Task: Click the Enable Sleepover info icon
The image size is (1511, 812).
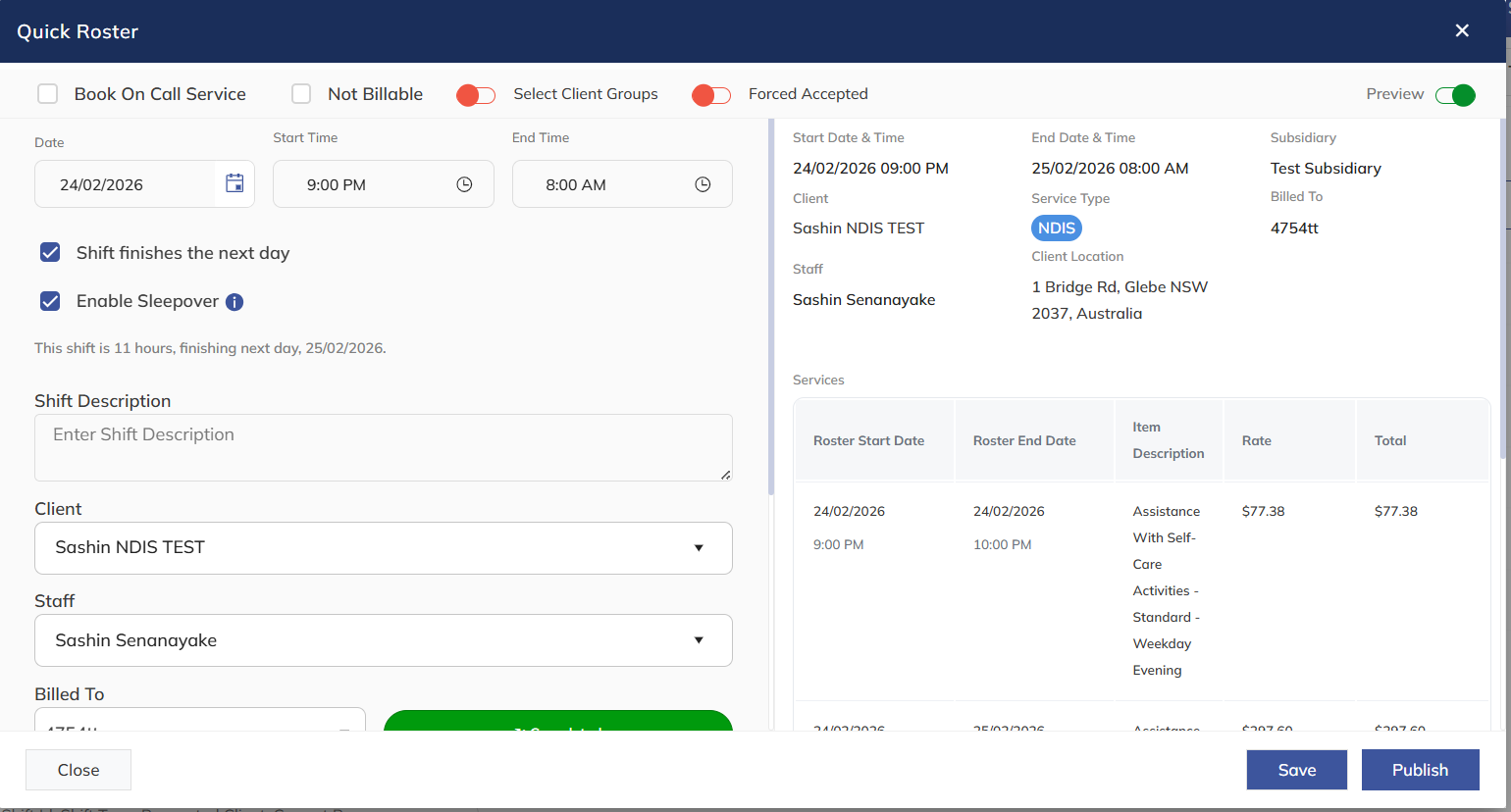Action: [234, 302]
